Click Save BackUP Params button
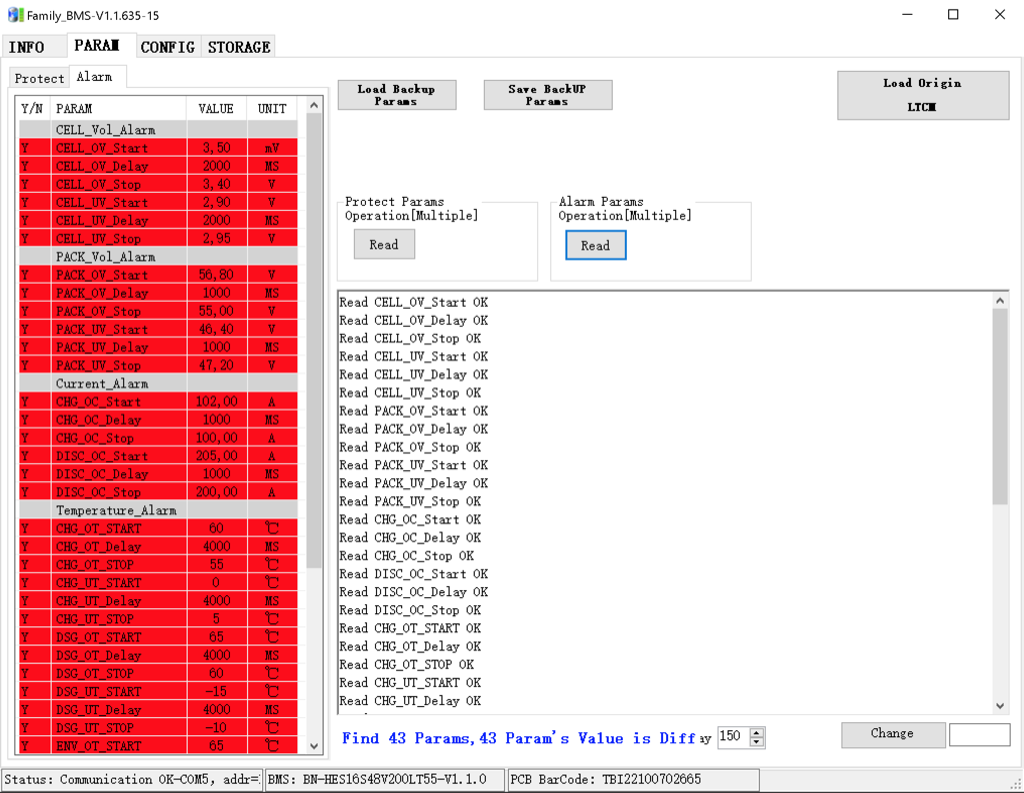1024x793 pixels. click(547, 95)
